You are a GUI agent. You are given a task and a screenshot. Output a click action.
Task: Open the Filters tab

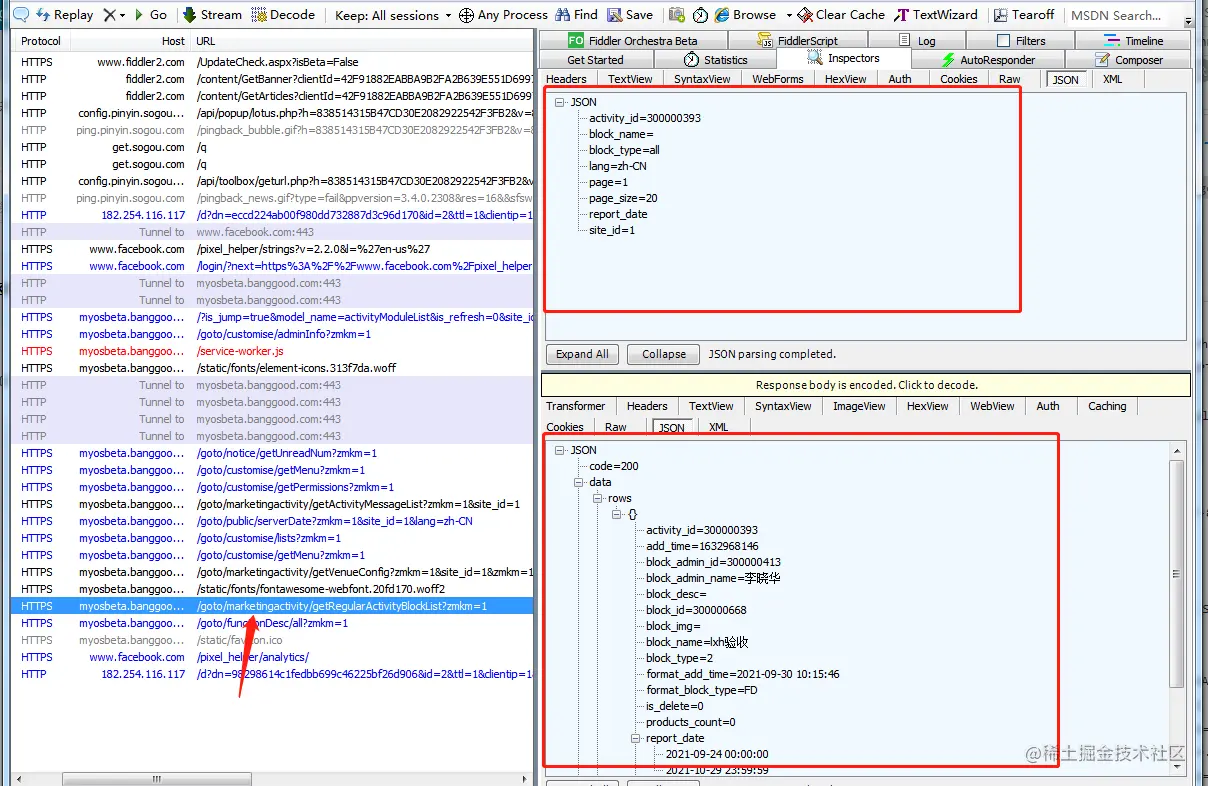point(1020,40)
